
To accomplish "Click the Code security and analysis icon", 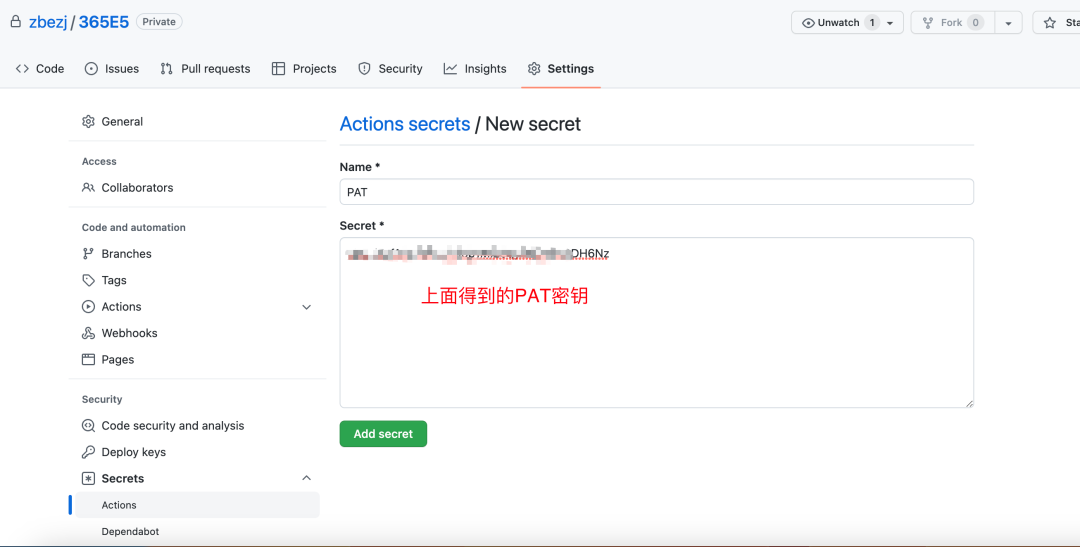I will (88, 426).
